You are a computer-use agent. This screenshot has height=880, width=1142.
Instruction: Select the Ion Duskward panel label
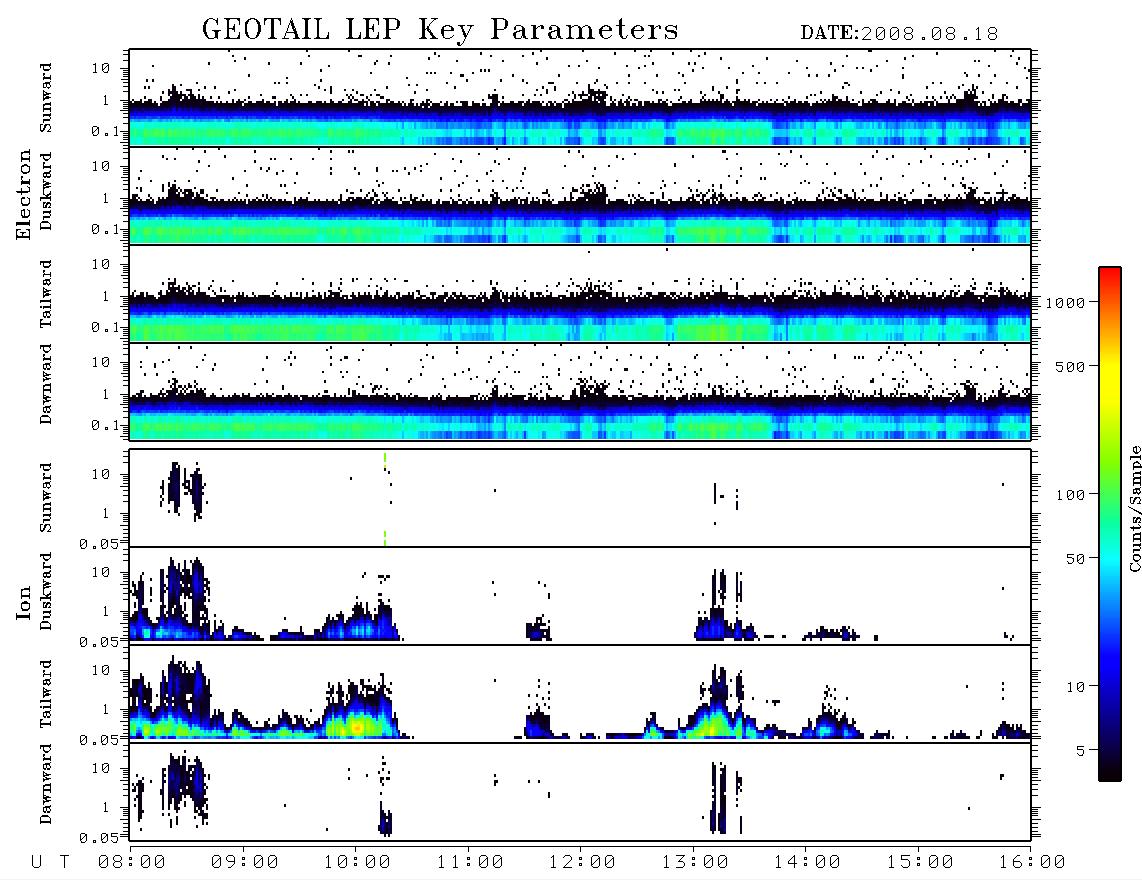click(46, 591)
